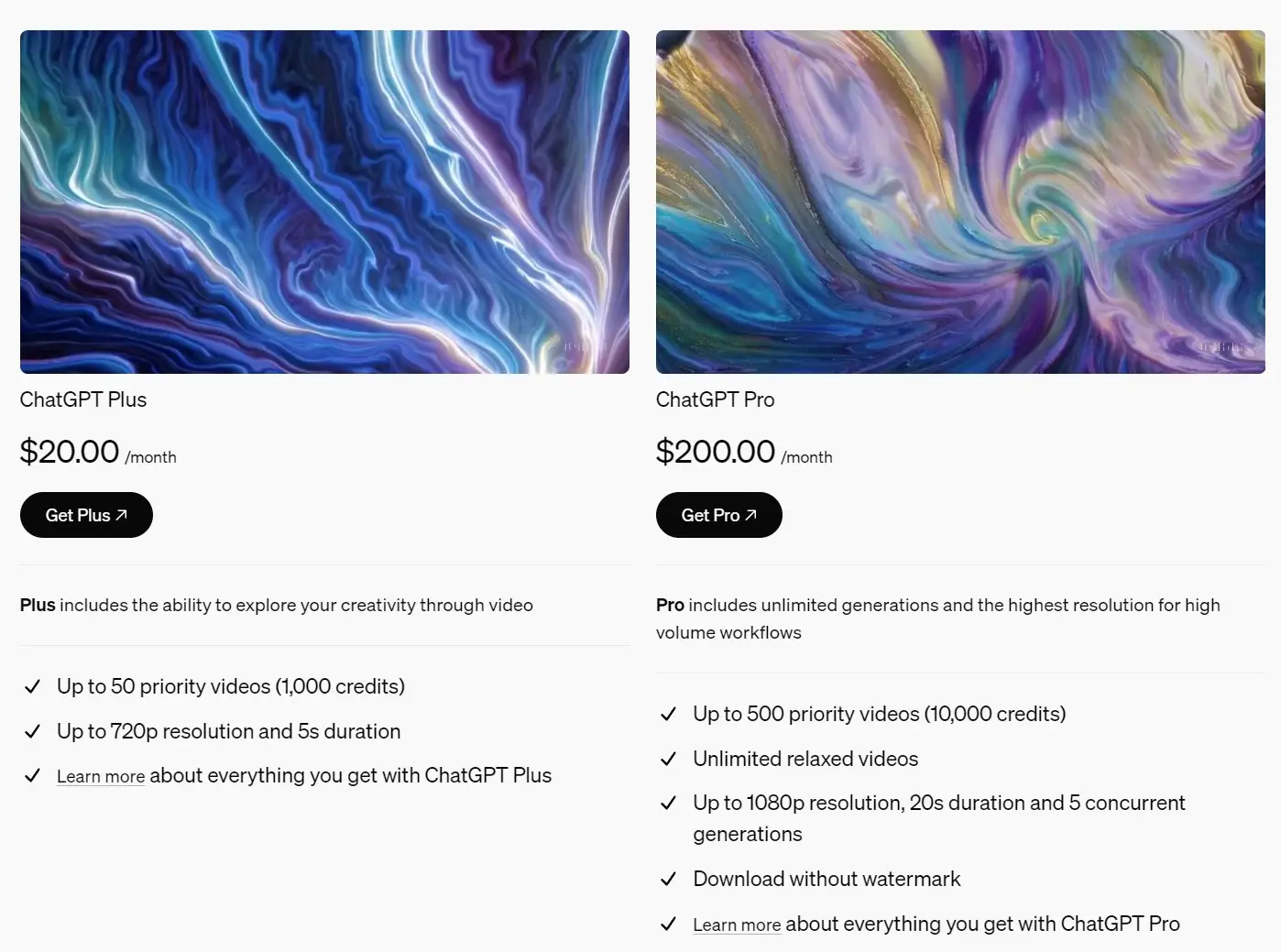Viewport: 1281px width, 952px height.
Task: Select the blue swirl ChatGPT Plus thumbnail
Action: [x=324, y=202]
